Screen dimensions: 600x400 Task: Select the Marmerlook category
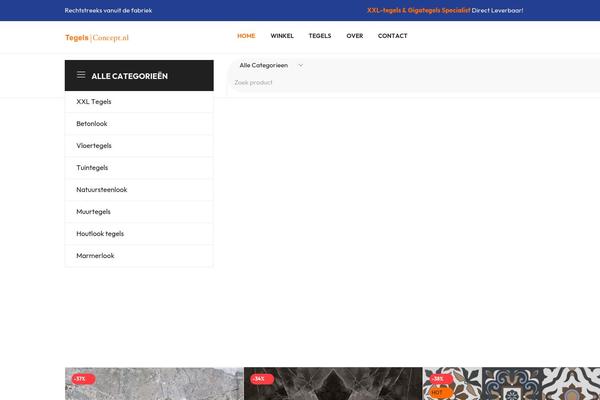[139, 256]
